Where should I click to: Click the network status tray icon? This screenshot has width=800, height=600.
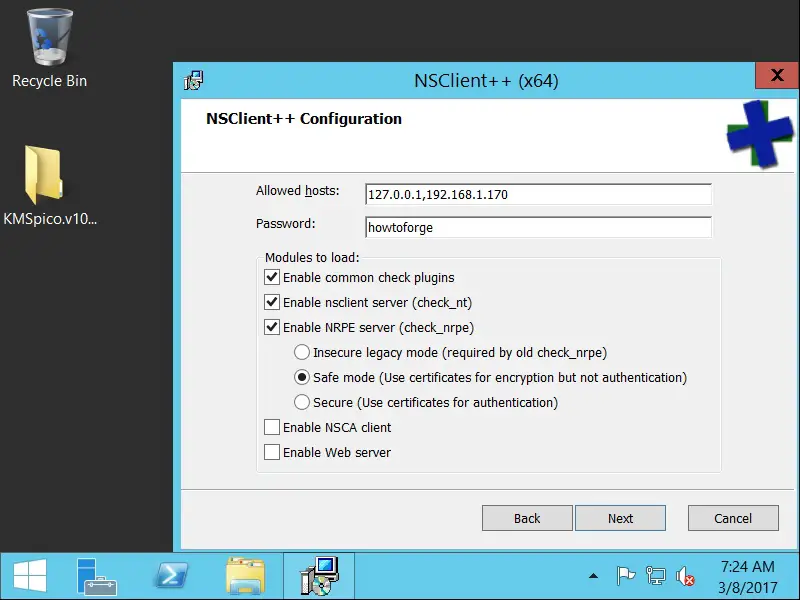pos(656,576)
